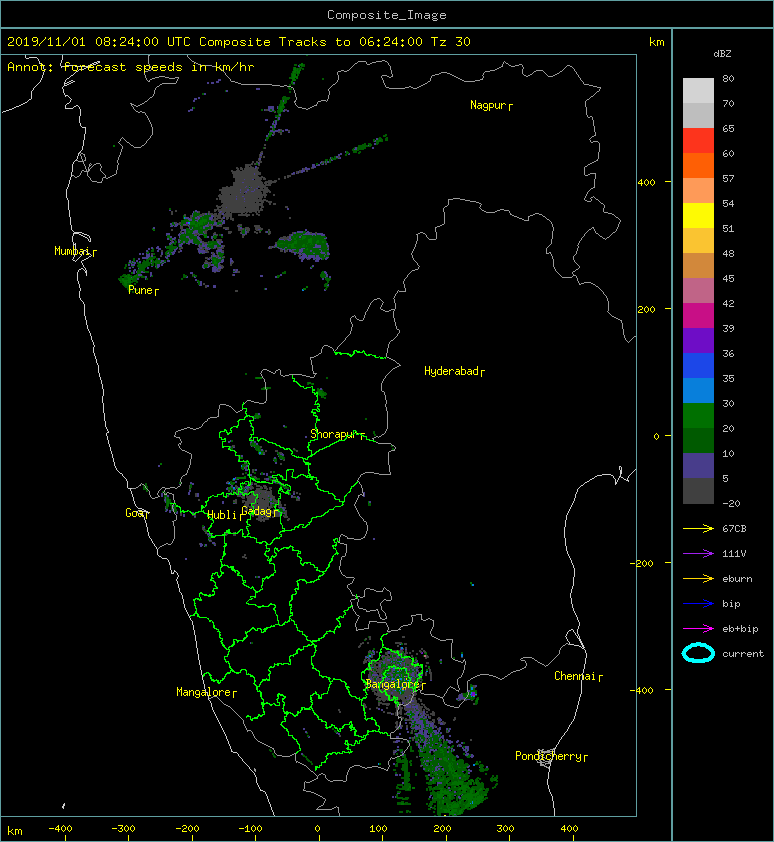This screenshot has height=842, width=774.
Task: Click the blue 36 dBZ color swatch
Action: (698, 365)
